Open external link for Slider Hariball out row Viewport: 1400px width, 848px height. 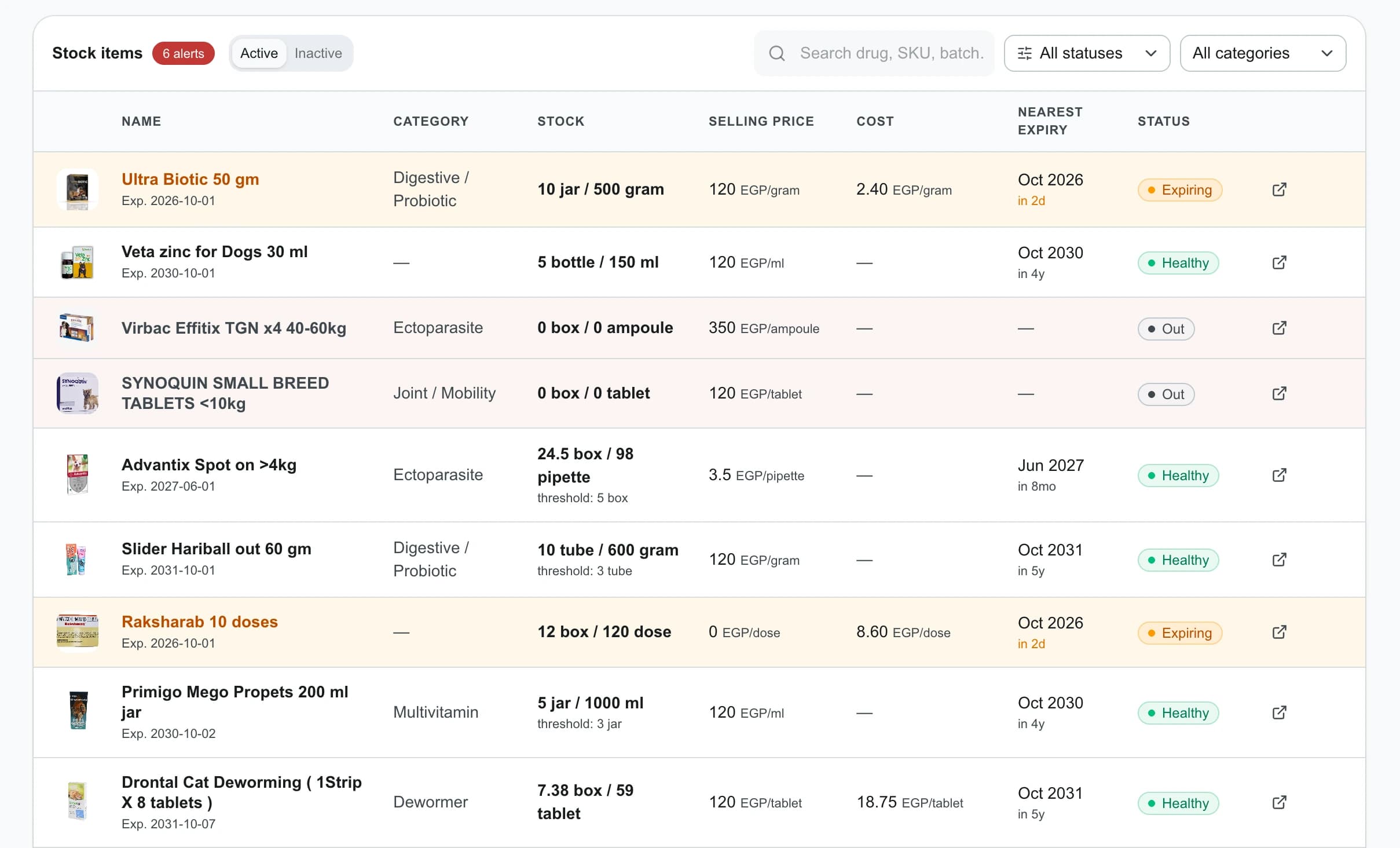(x=1279, y=560)
